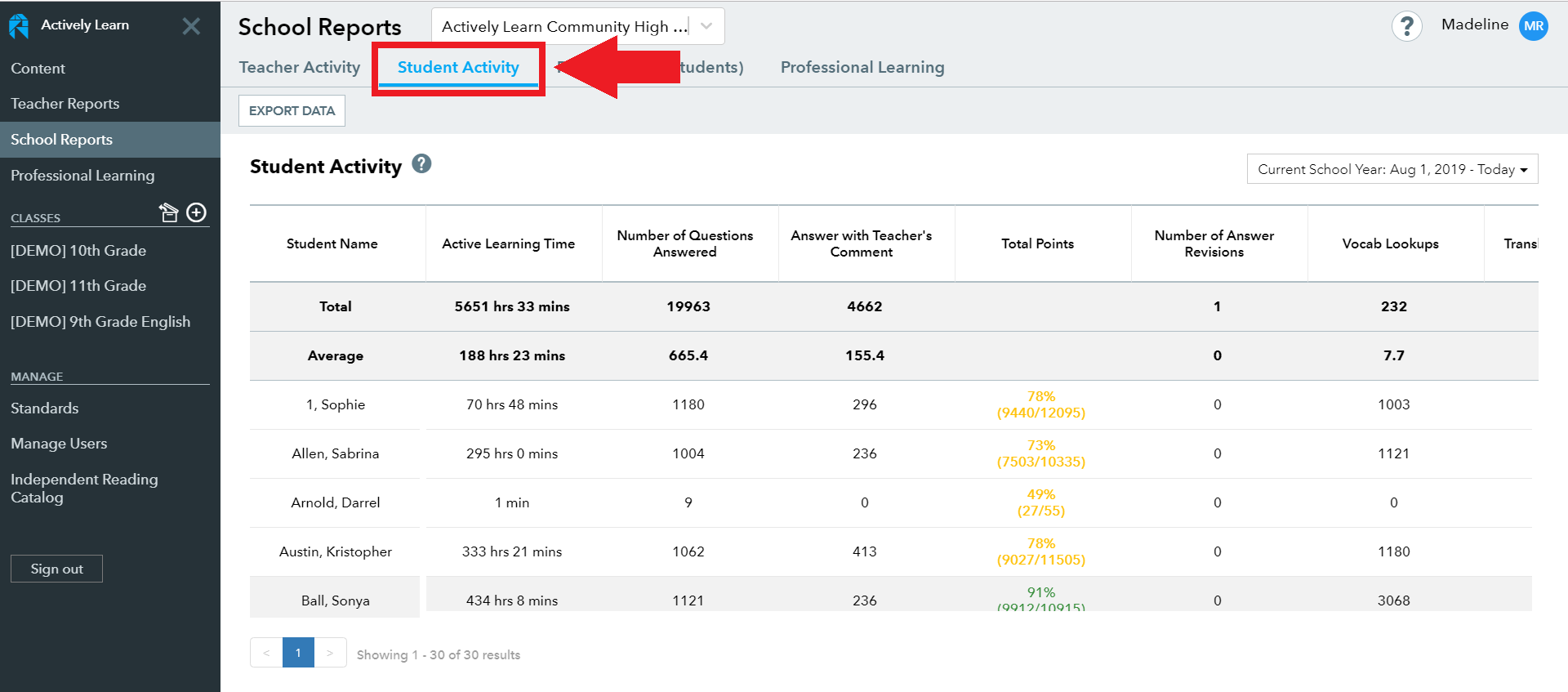Image resolution: width=1568 pixels, height=692 pixels.
Task: Open the Independent Reading Catalog
Action: 84,489
